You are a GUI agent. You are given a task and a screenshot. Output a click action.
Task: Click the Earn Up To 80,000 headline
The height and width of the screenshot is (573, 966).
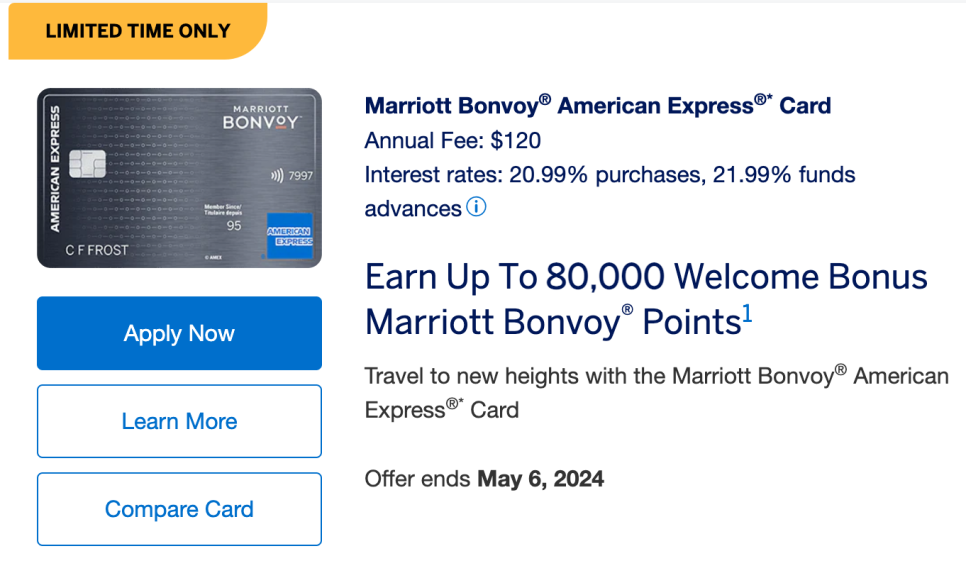[x=646, y=299]
